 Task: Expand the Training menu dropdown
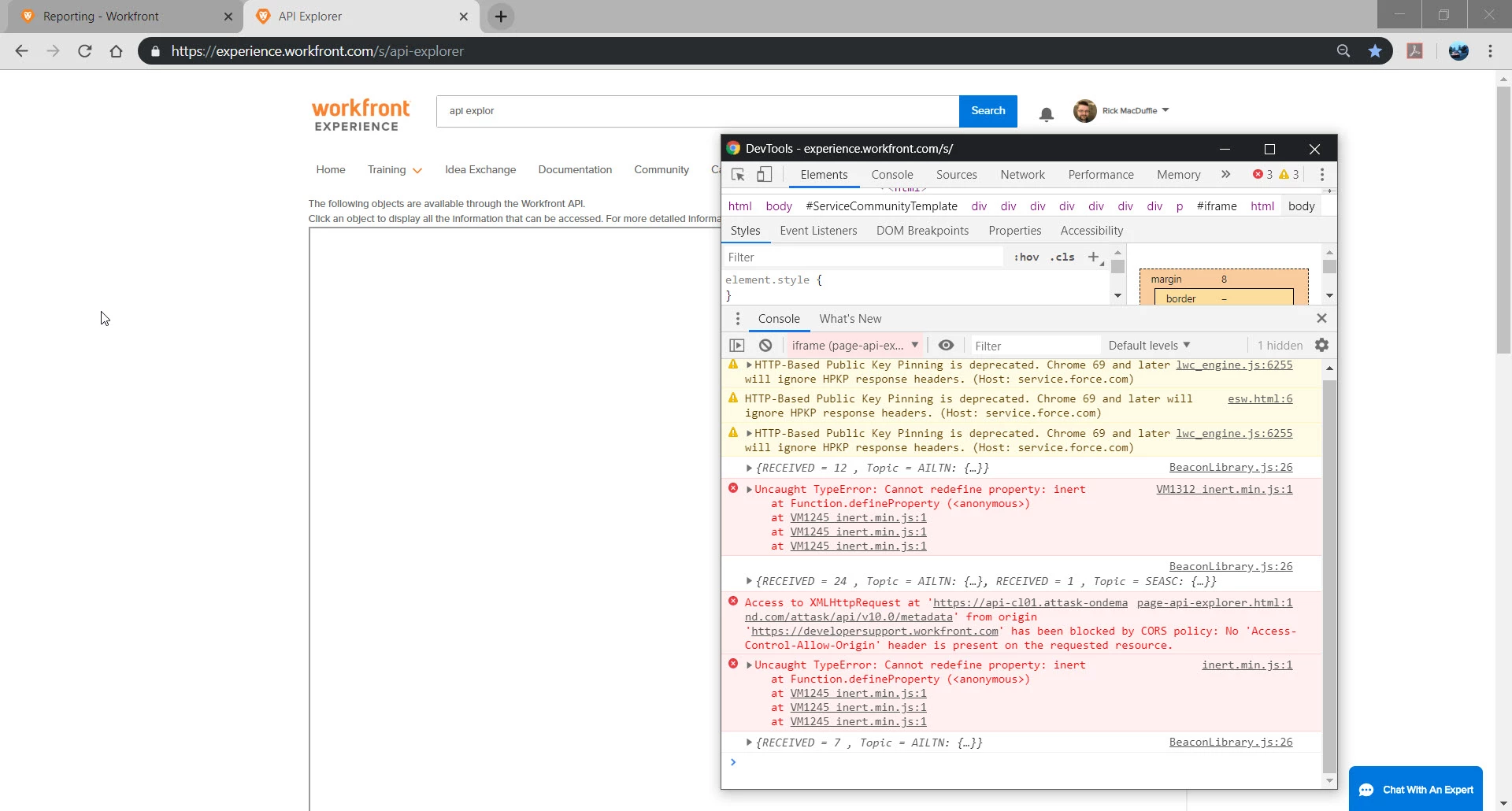click(x=395, y=170)
